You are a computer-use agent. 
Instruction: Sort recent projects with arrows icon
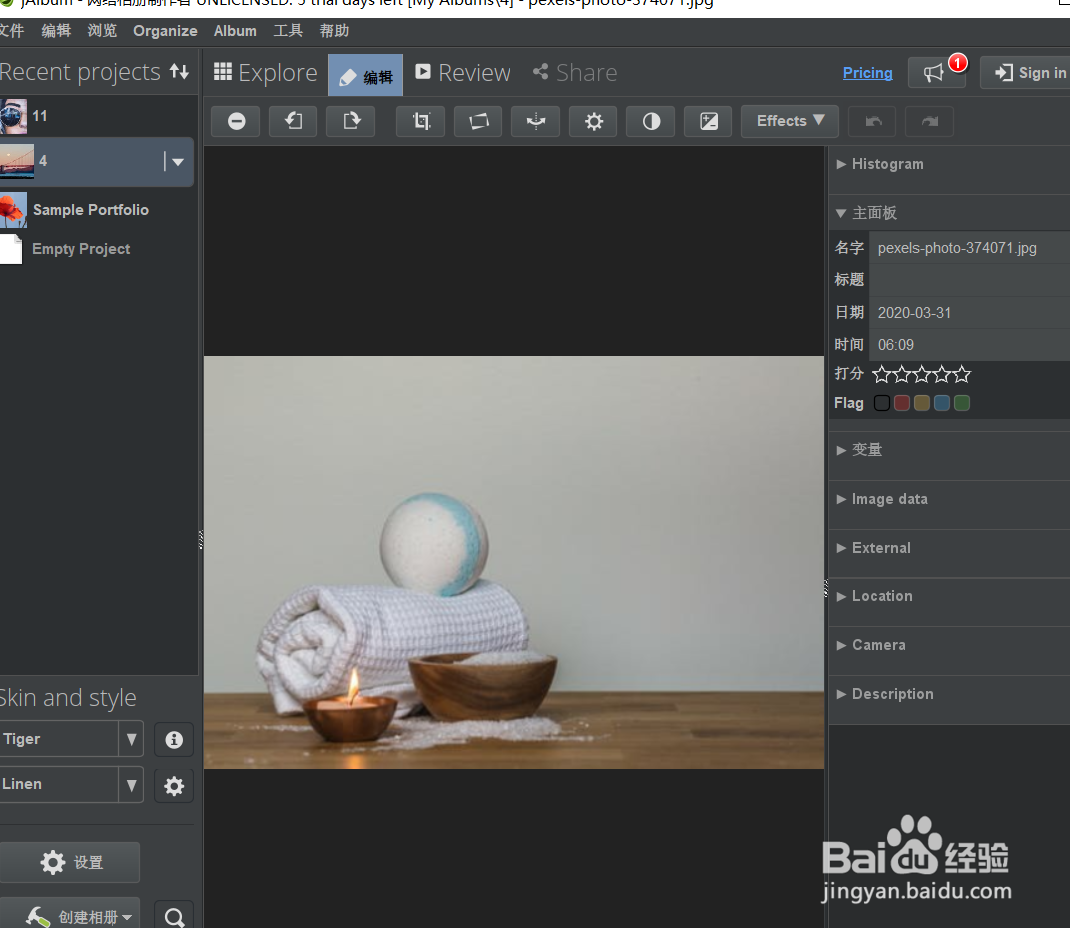click(179, 71)
